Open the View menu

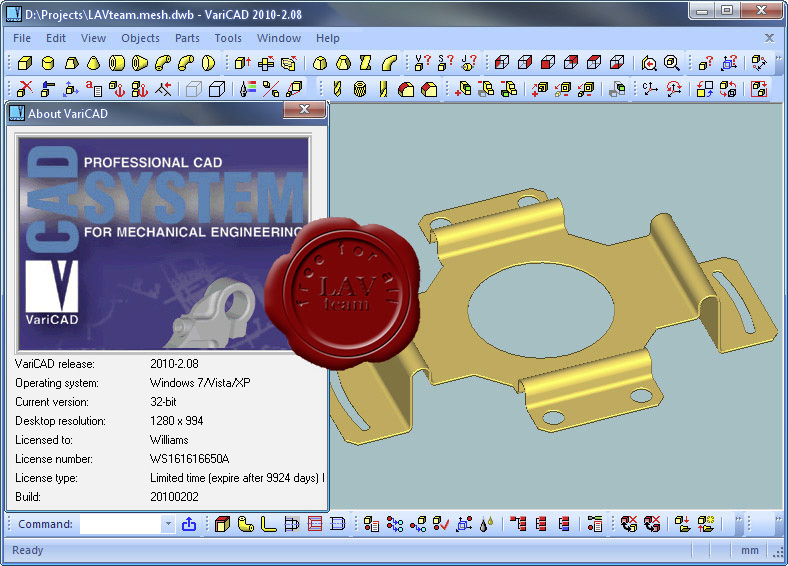tap(93, 38)
